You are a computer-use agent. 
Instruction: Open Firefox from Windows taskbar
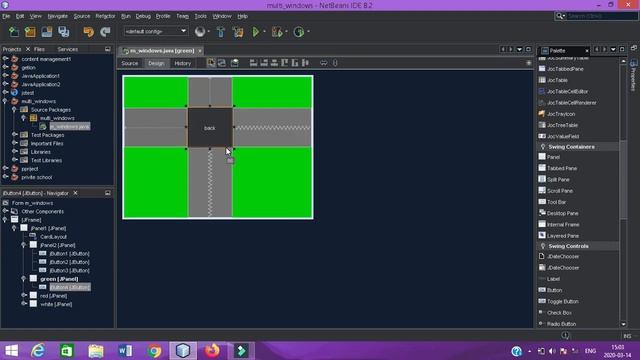(x=212, y=351)
